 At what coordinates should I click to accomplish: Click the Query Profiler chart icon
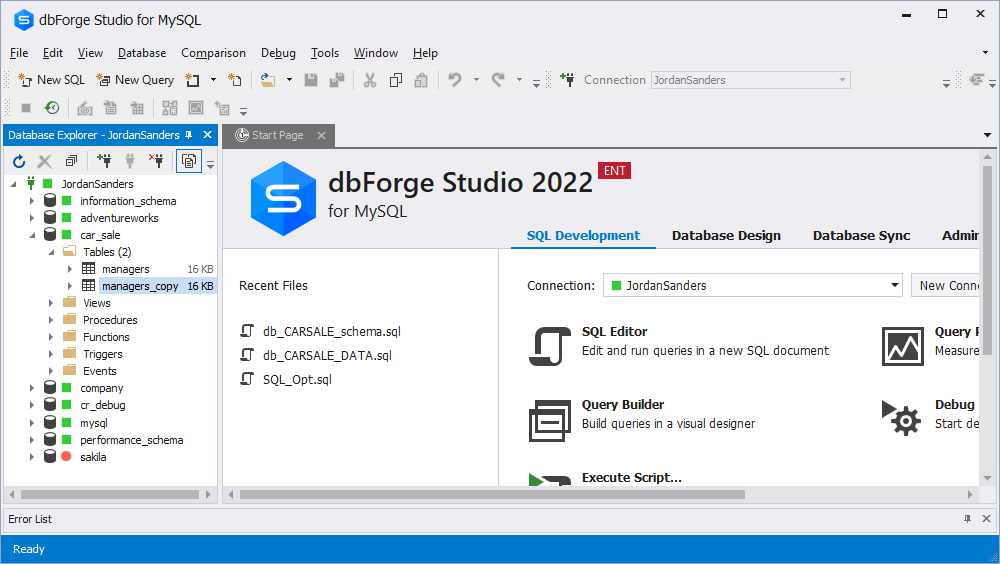[x=902, y=346]
